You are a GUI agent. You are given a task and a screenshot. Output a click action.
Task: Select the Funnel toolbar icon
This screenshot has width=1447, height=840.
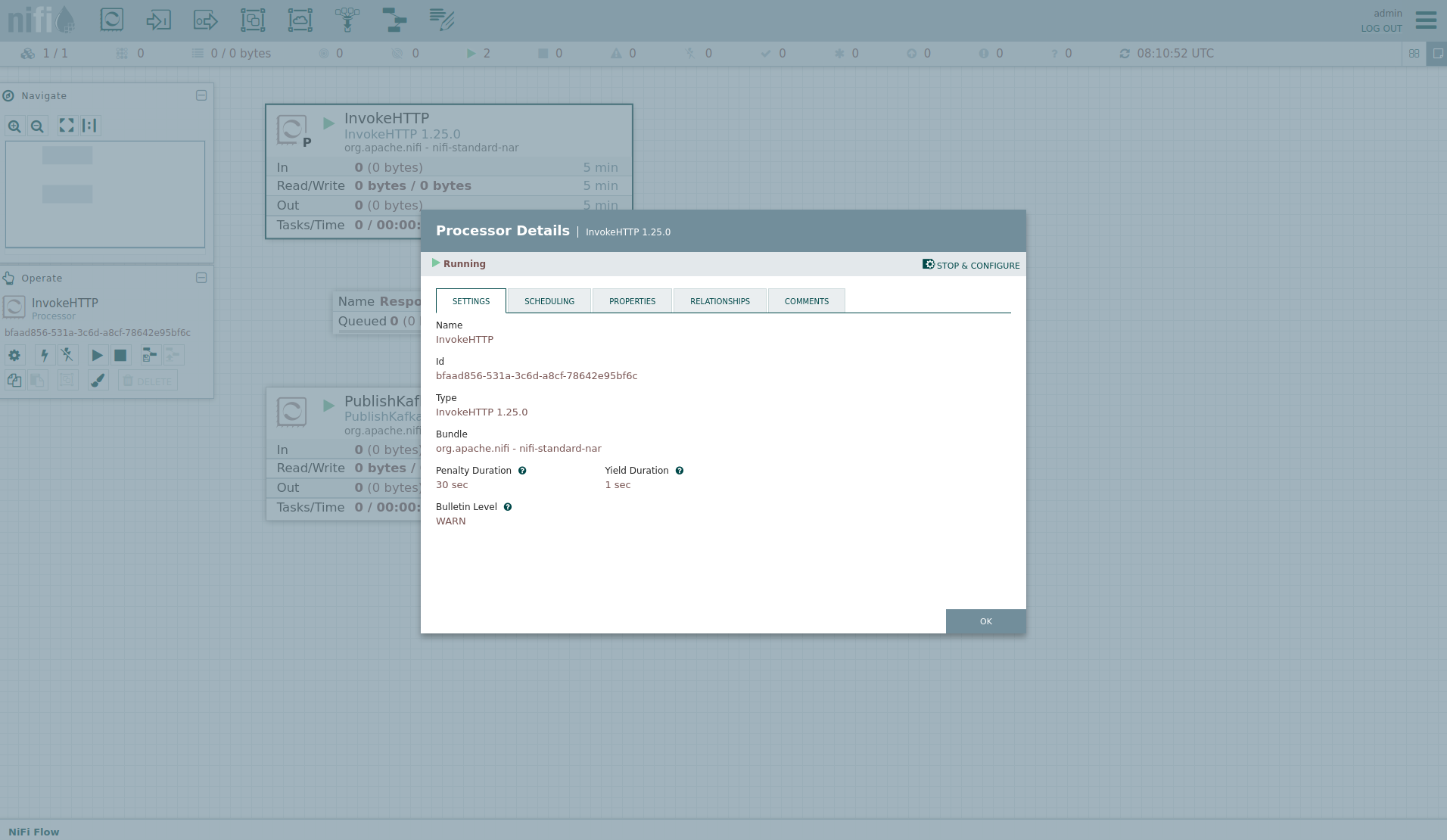(x=347, y=20)
